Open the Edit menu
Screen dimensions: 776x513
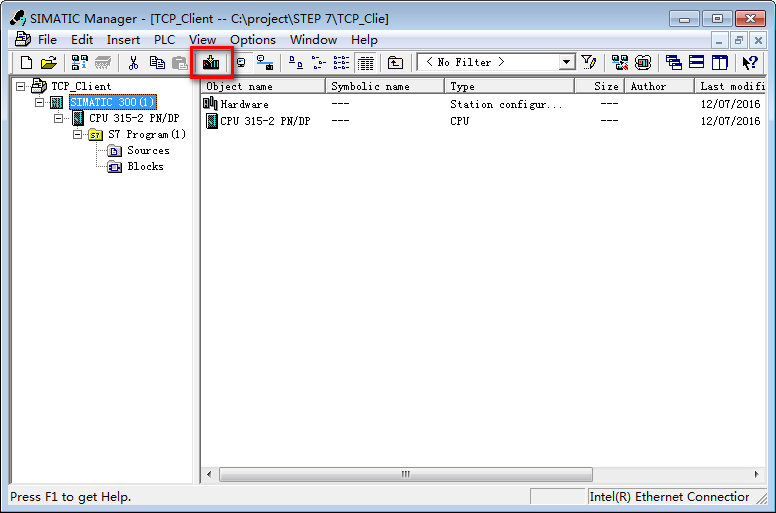(82, 40)
